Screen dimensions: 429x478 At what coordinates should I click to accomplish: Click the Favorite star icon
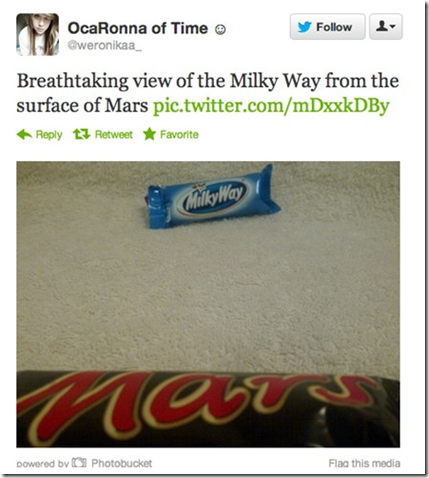pos(149,134)
